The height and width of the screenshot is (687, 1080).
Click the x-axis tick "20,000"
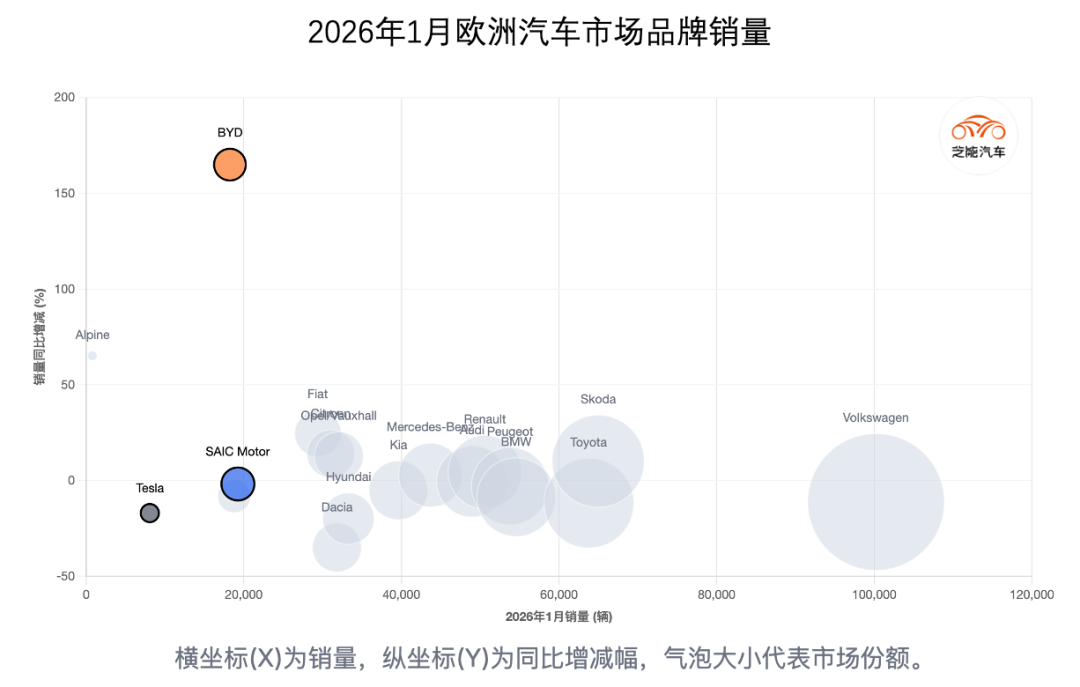243,595
